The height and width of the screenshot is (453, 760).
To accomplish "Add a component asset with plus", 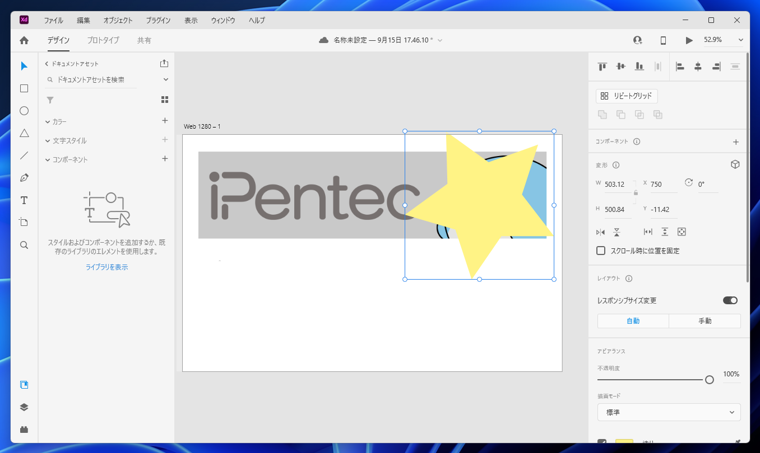I will [x=165, y=158].
